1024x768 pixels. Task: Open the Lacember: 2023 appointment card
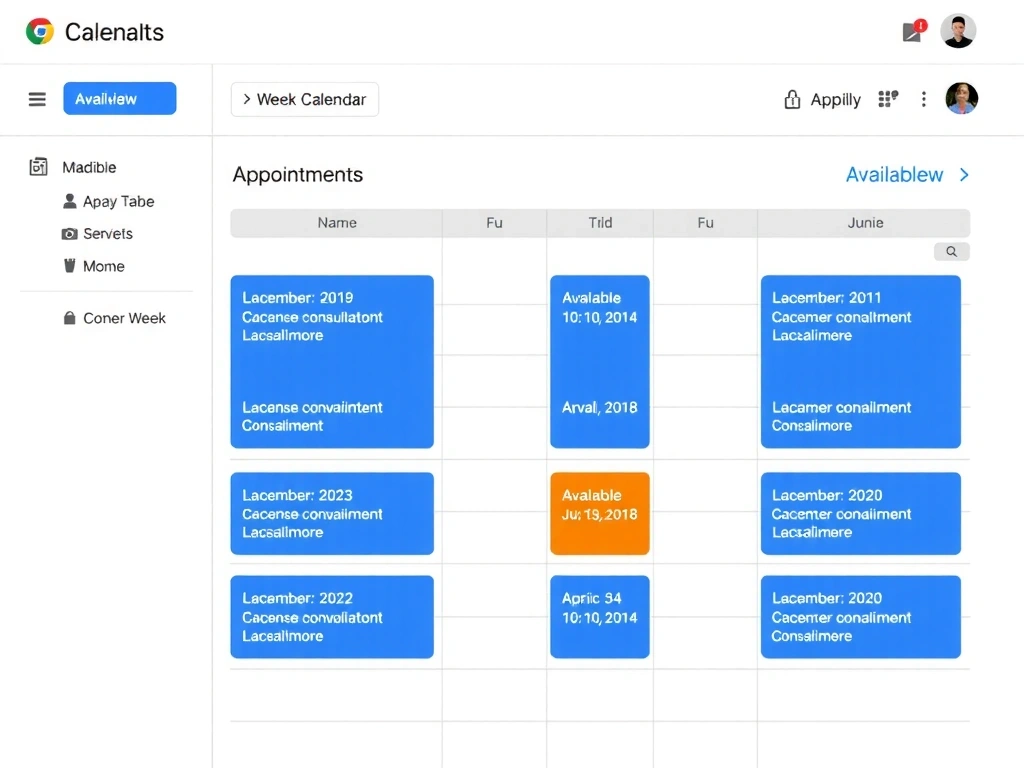332,513
